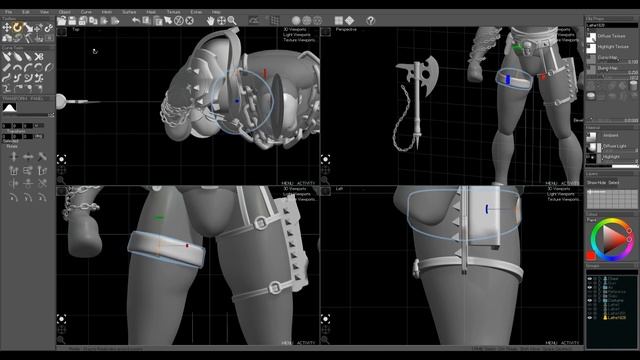Open the Texture menu
Screen dimensions: 640x360
point(173,12)
